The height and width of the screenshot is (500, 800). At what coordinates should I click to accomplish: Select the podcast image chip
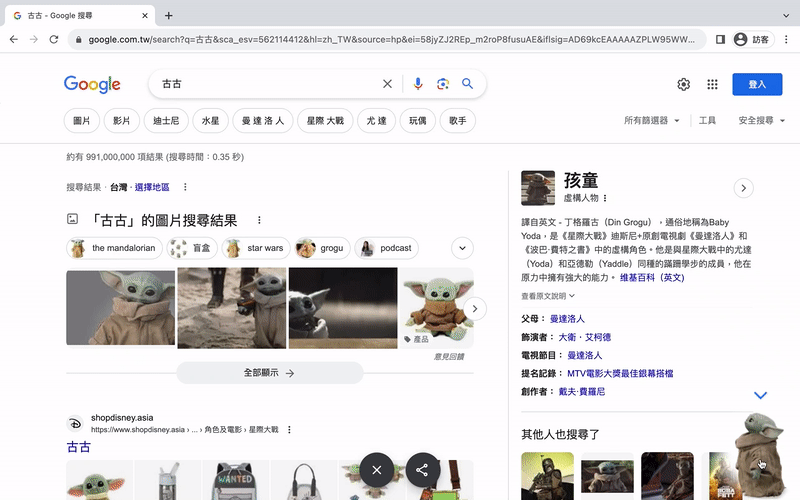[x=386, y=248]
